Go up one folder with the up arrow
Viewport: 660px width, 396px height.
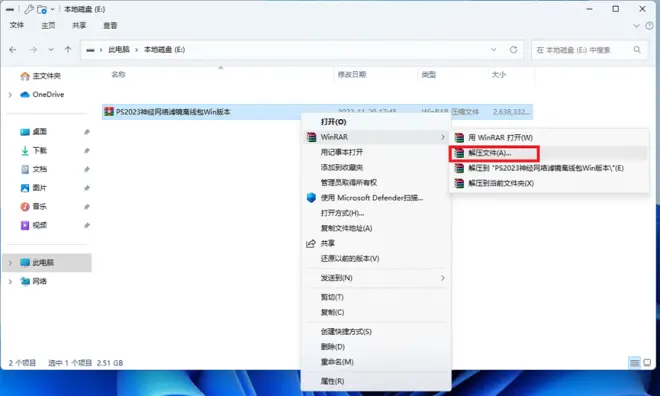click(x=68, y=50)
